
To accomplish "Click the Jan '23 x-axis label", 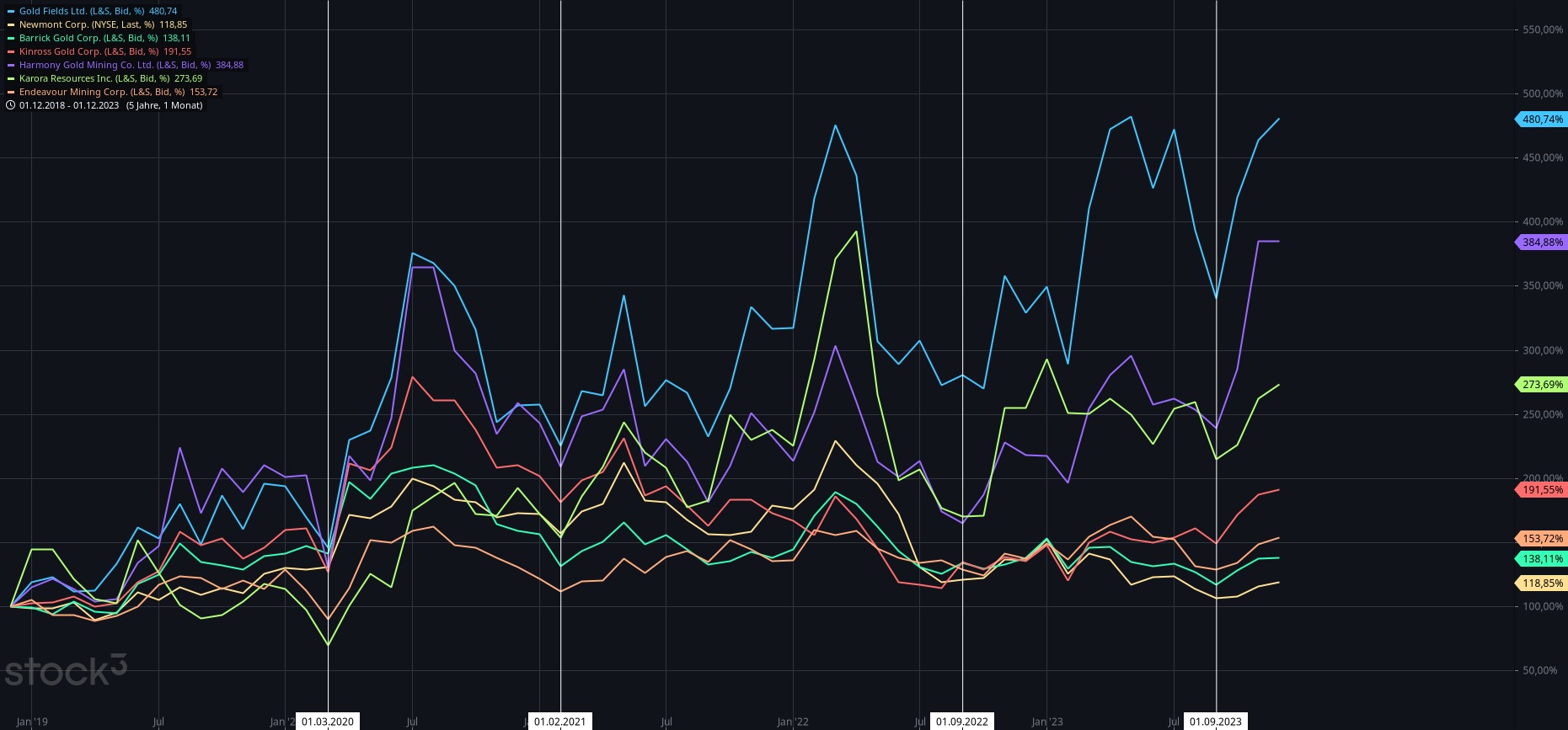I will [1047, 722].
